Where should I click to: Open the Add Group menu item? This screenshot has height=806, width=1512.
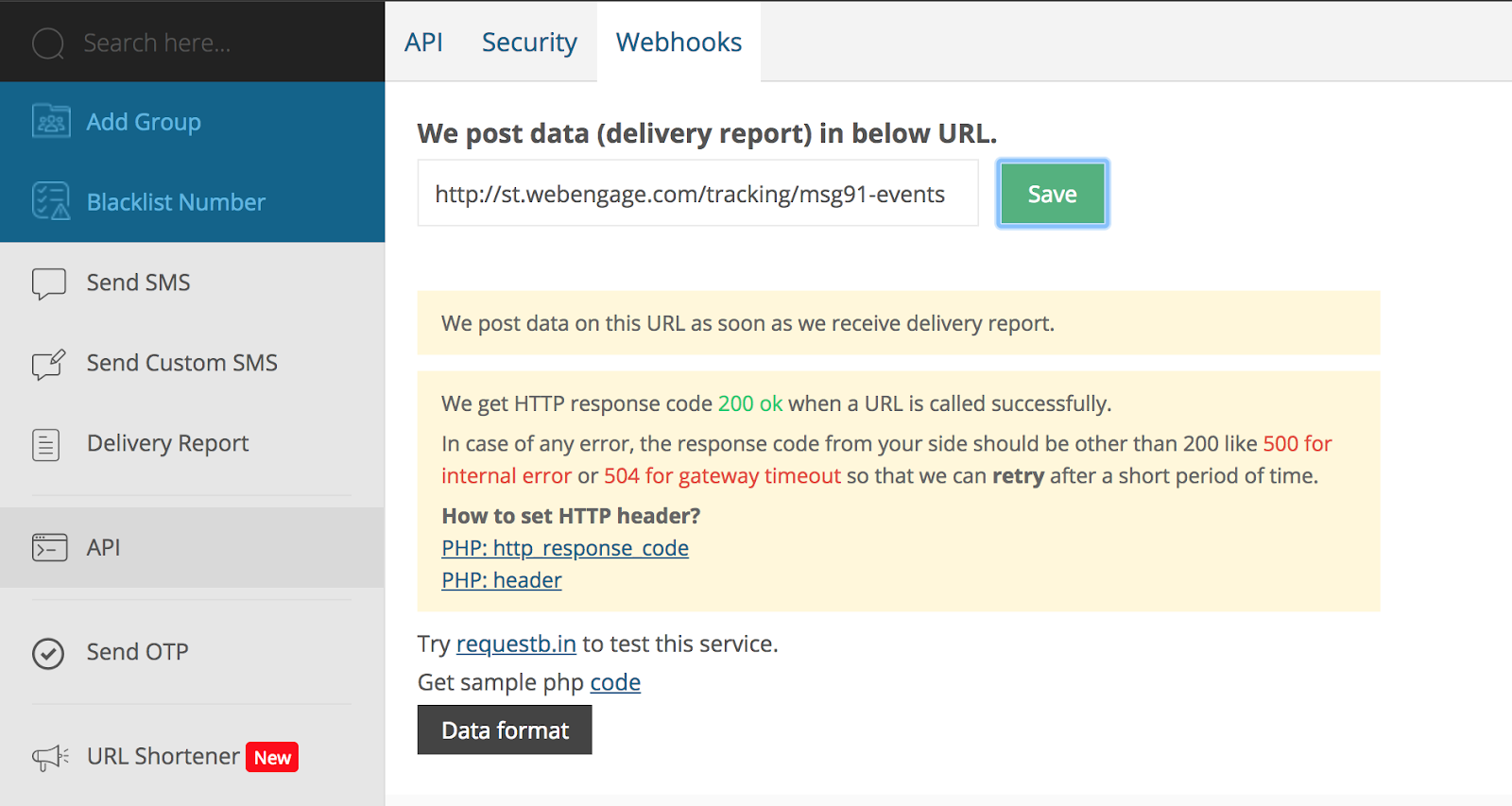pos(193,122)
